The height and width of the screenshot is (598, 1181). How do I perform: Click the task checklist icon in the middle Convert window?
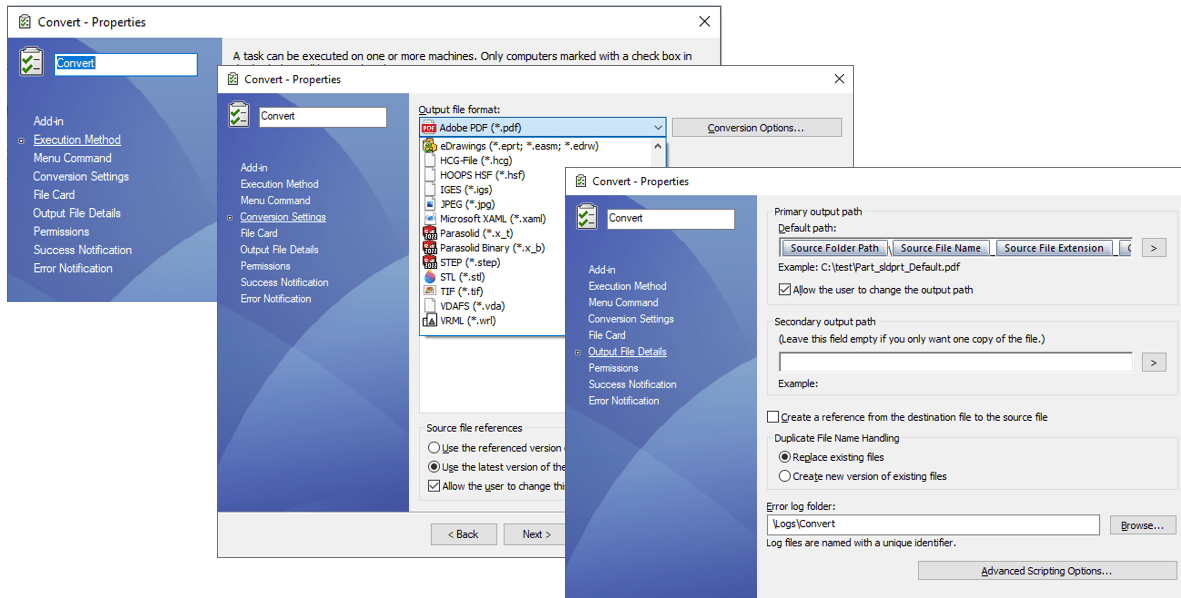tap(239, 115)
